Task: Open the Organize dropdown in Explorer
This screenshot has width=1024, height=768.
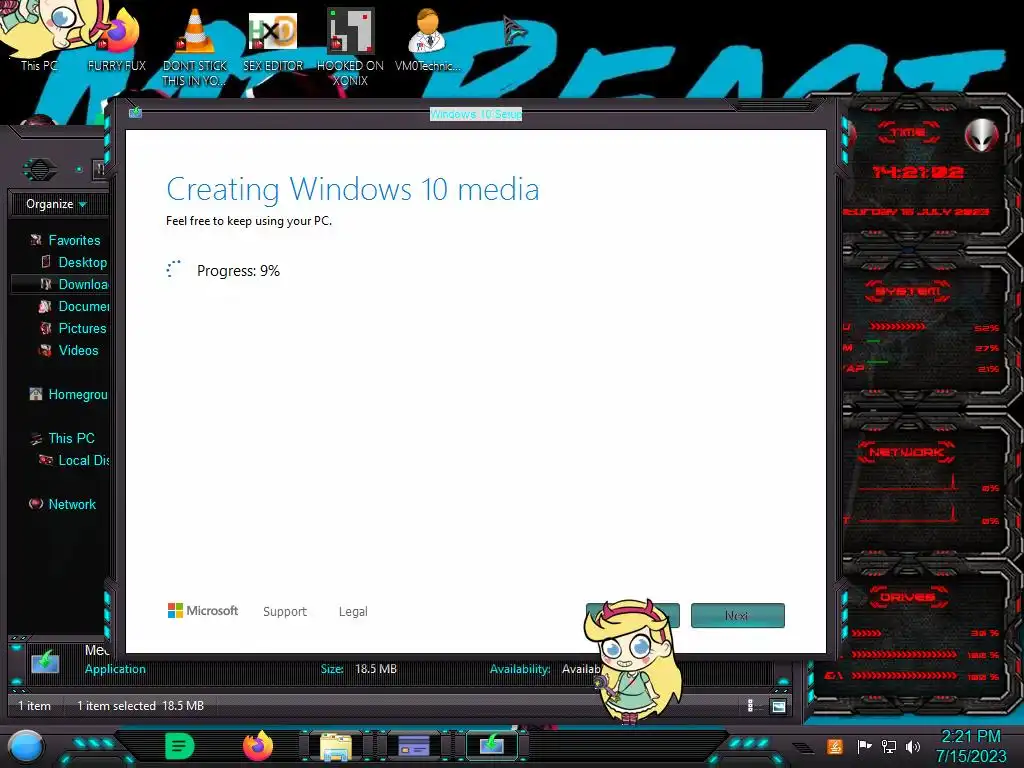Action: pos(56,204)
